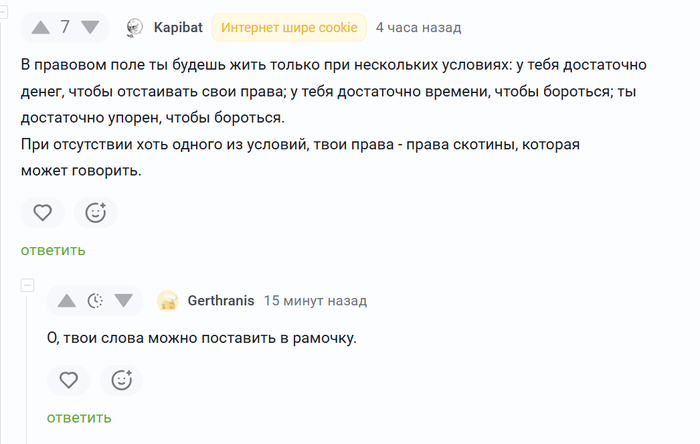Open Gerthranis's profile avatar

tap(168, 301)
